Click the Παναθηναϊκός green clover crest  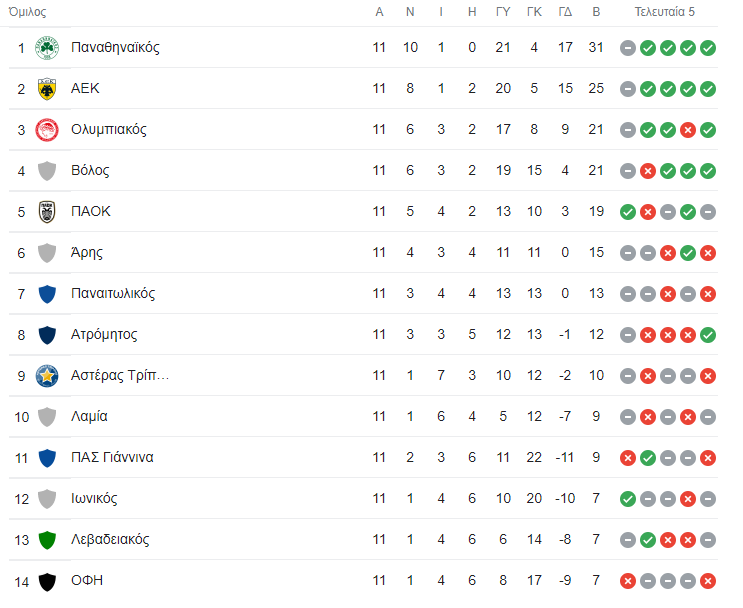pyautogui.click(x=47, y=47)
